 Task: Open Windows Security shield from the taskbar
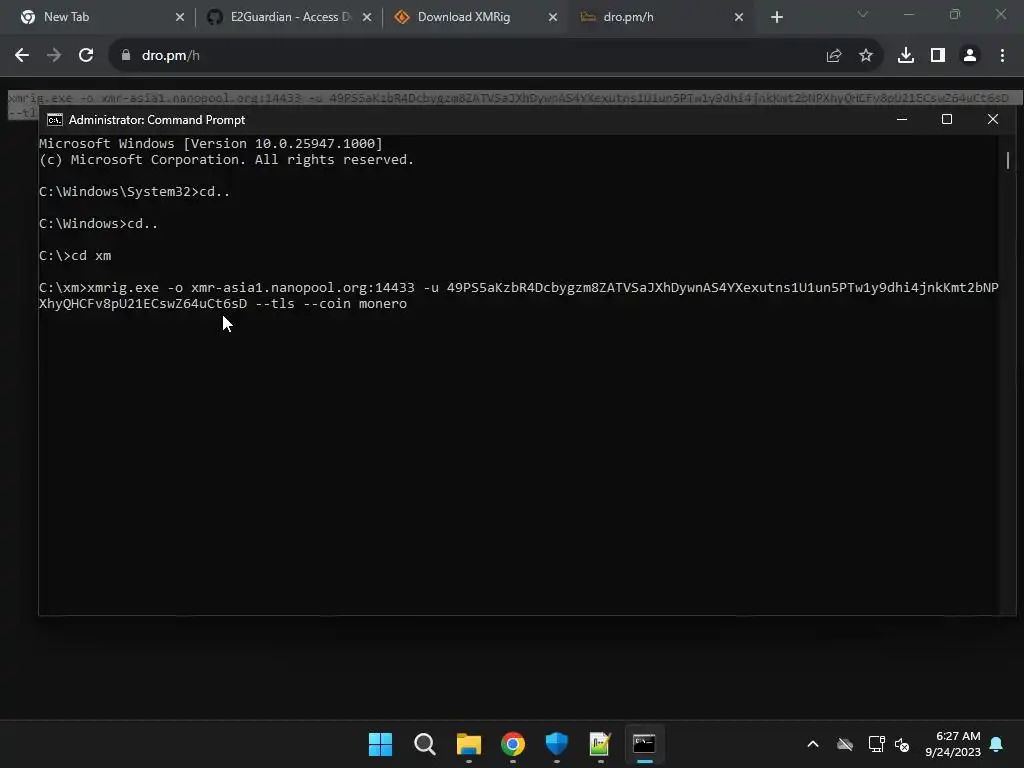(556, 744)
